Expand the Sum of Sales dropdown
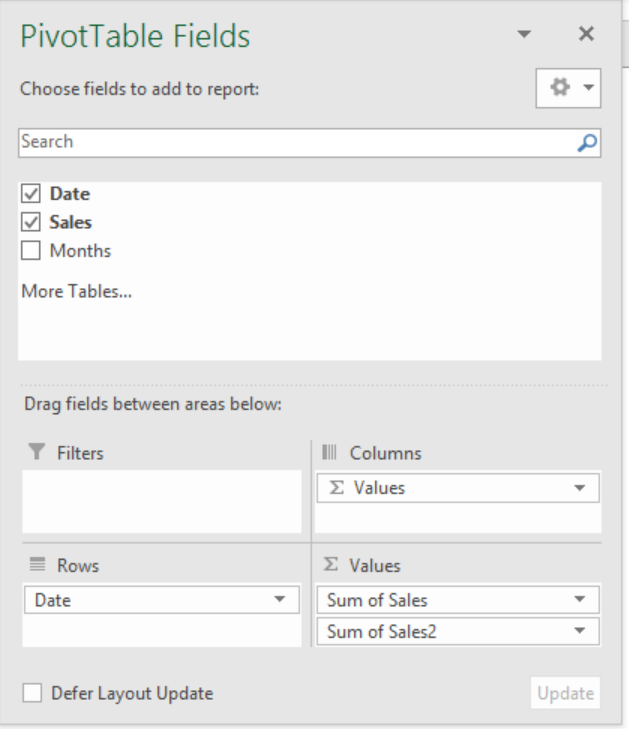629x729 pixels. click(579, 599)
